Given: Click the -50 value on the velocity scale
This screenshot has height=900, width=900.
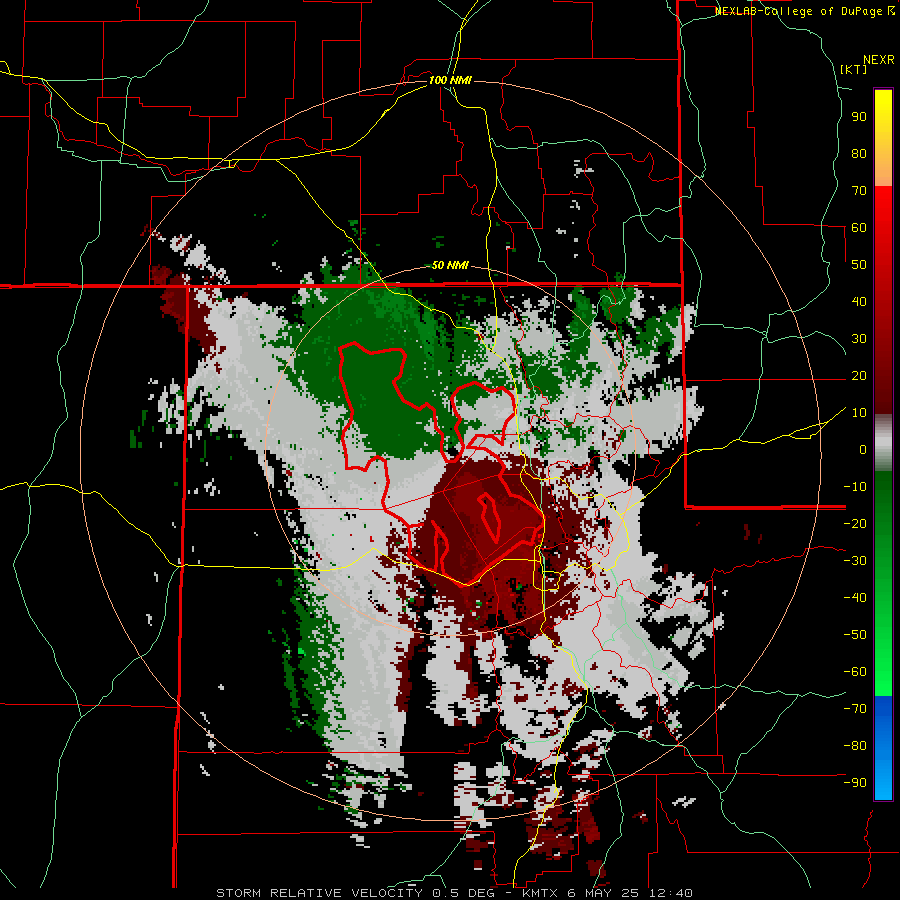Looking at the screenshot, I should 855,635.
